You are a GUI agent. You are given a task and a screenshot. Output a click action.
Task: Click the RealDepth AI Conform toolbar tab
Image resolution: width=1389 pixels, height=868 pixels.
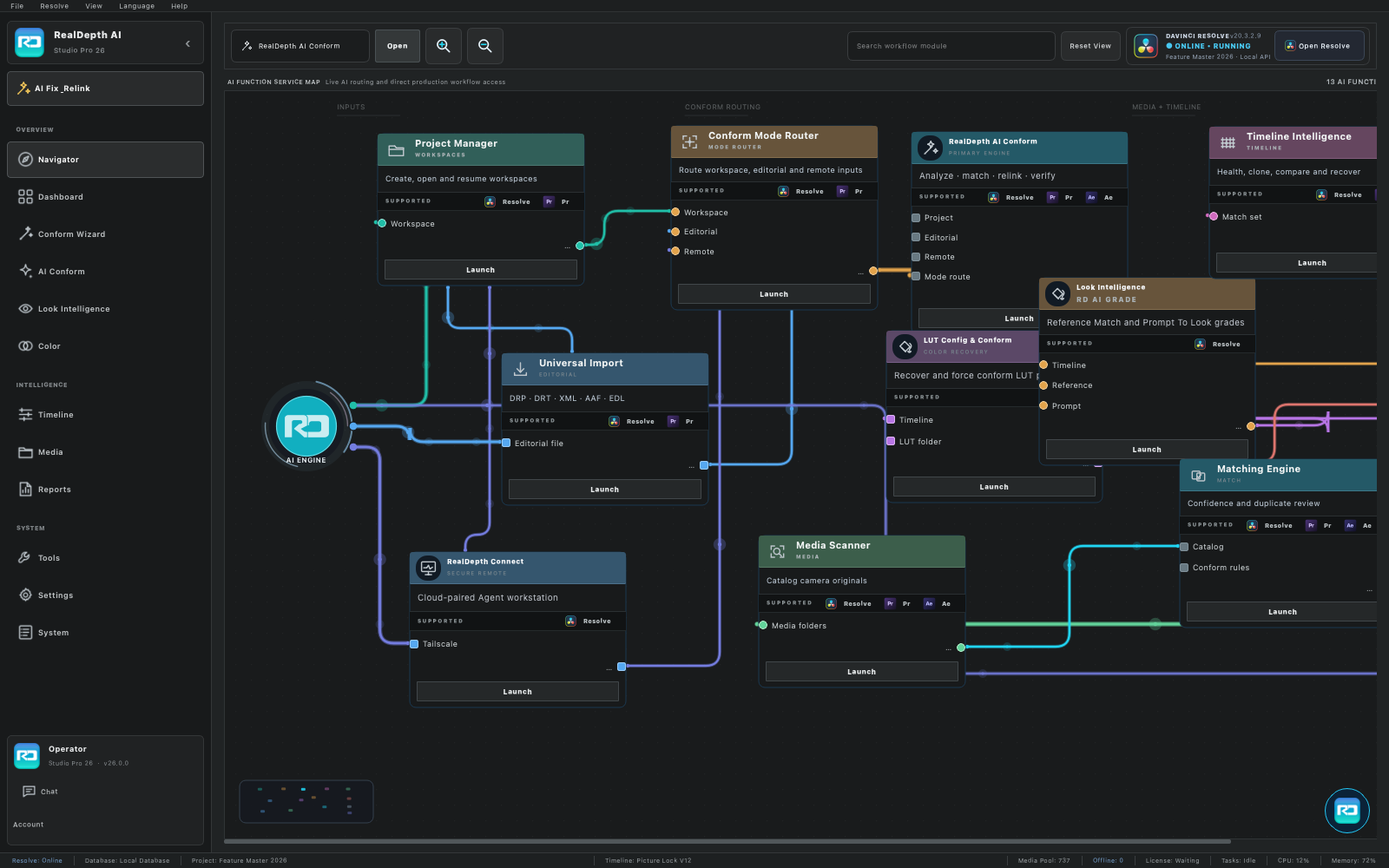tap(300, 46)
